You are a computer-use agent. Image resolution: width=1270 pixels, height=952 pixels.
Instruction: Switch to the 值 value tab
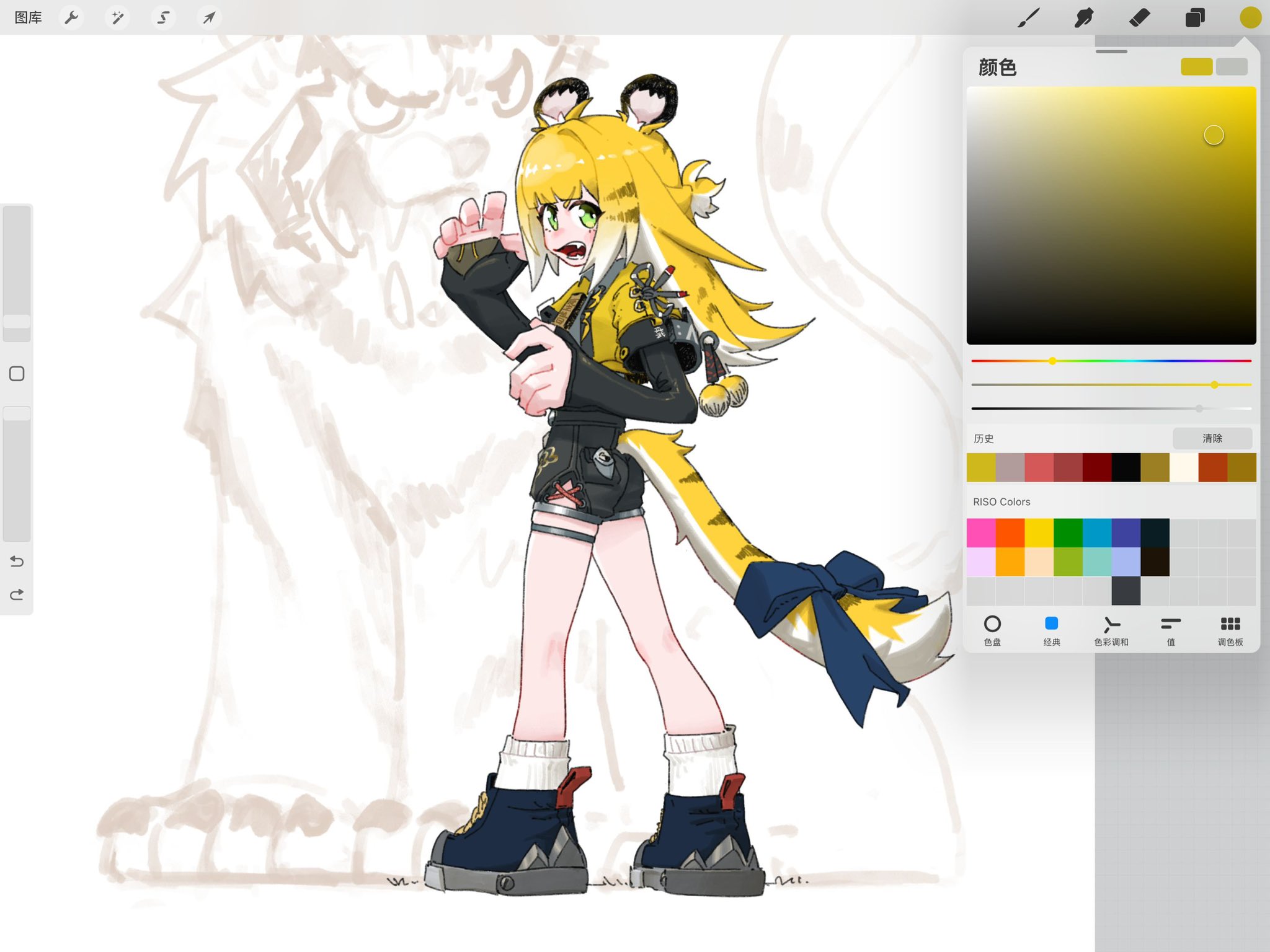click(1171, 631)
